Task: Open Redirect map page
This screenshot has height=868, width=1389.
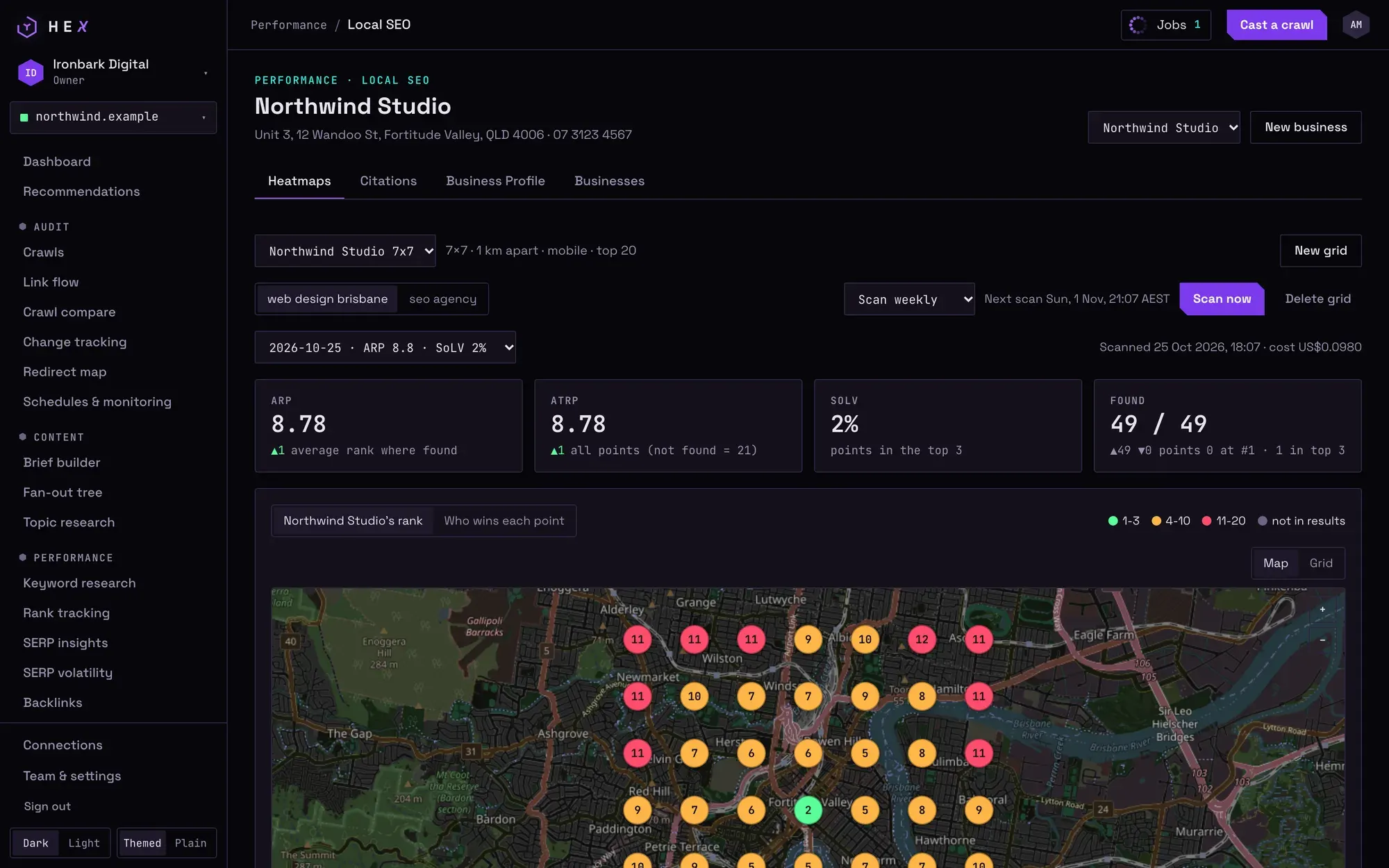Action: (x=65, y=372)
